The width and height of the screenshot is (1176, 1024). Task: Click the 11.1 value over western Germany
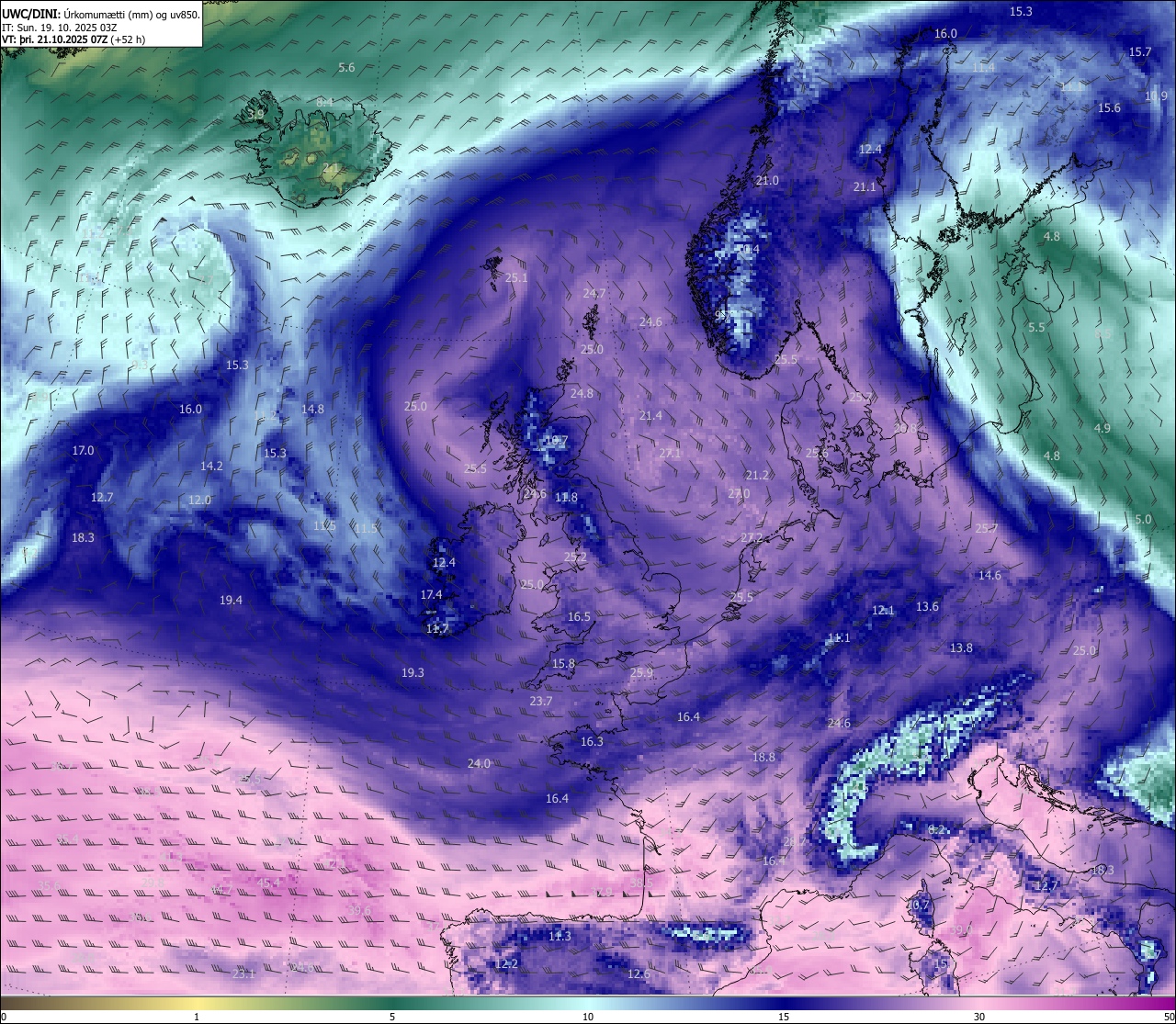point(839,638)
